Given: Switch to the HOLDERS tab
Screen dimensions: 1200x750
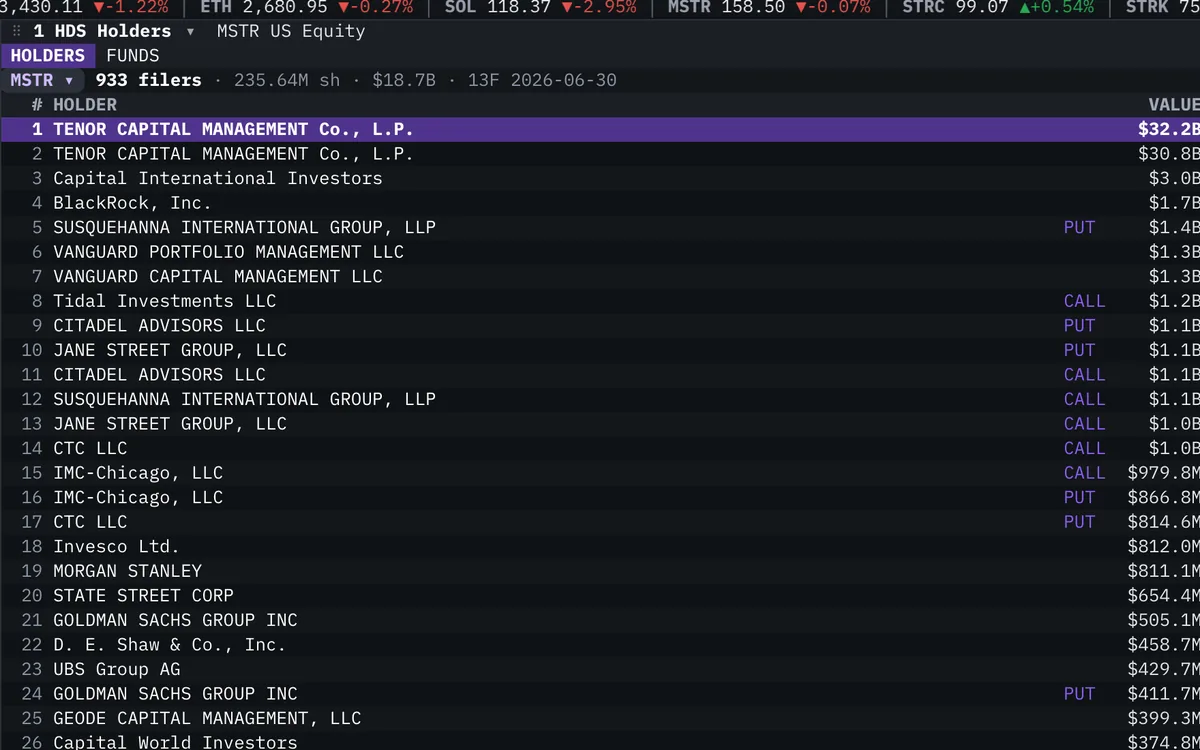Looking at the screenshot, I should click(x=48, y=56).
